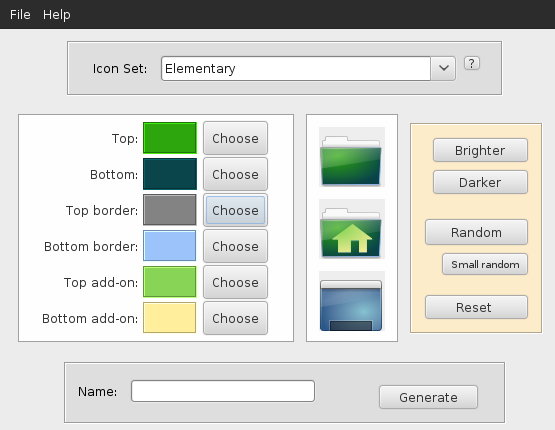Click the blue desktop preview icon
The height and width of the screenshot is (430, 555).
[x=351, y=301]
